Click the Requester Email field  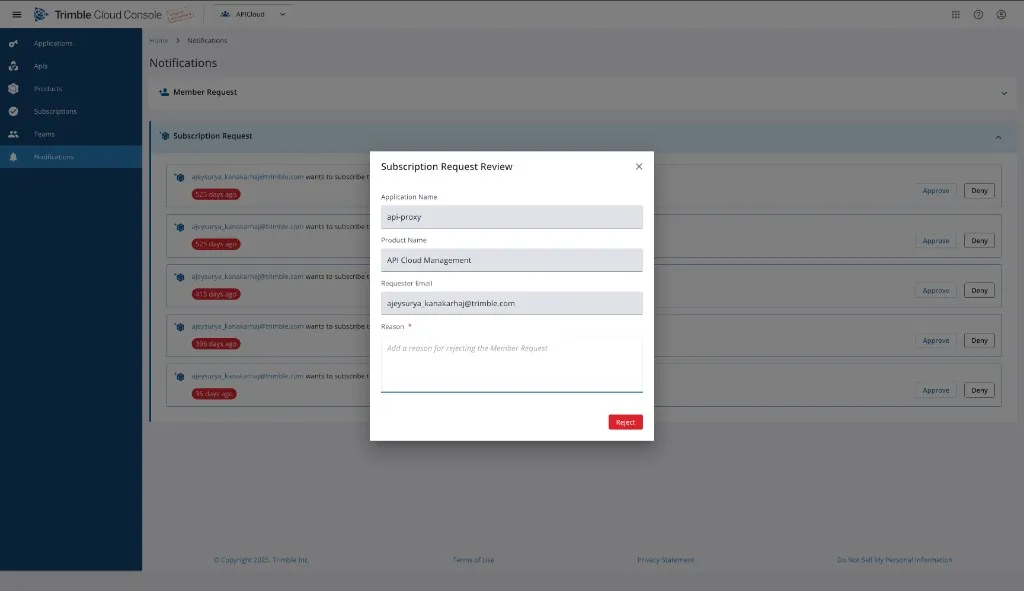coord(511,303)
